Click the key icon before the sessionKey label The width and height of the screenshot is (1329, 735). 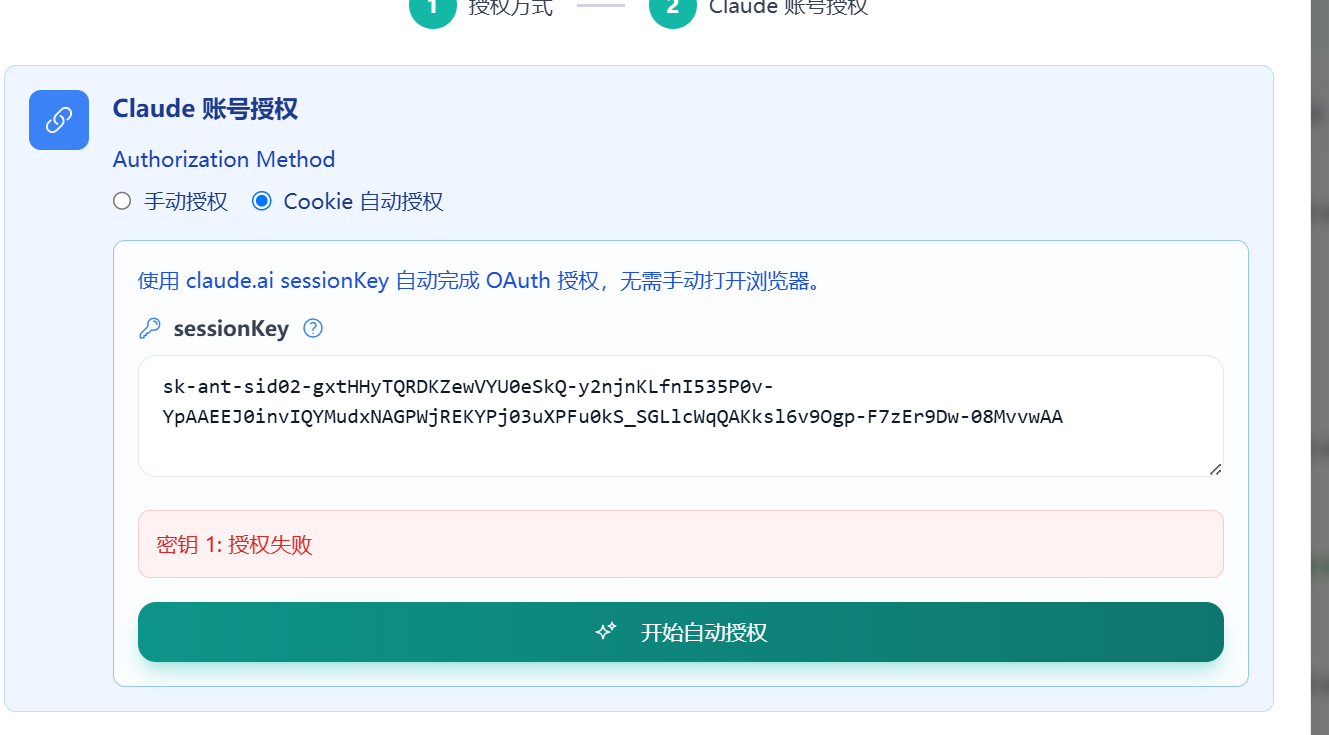[150, 328]
